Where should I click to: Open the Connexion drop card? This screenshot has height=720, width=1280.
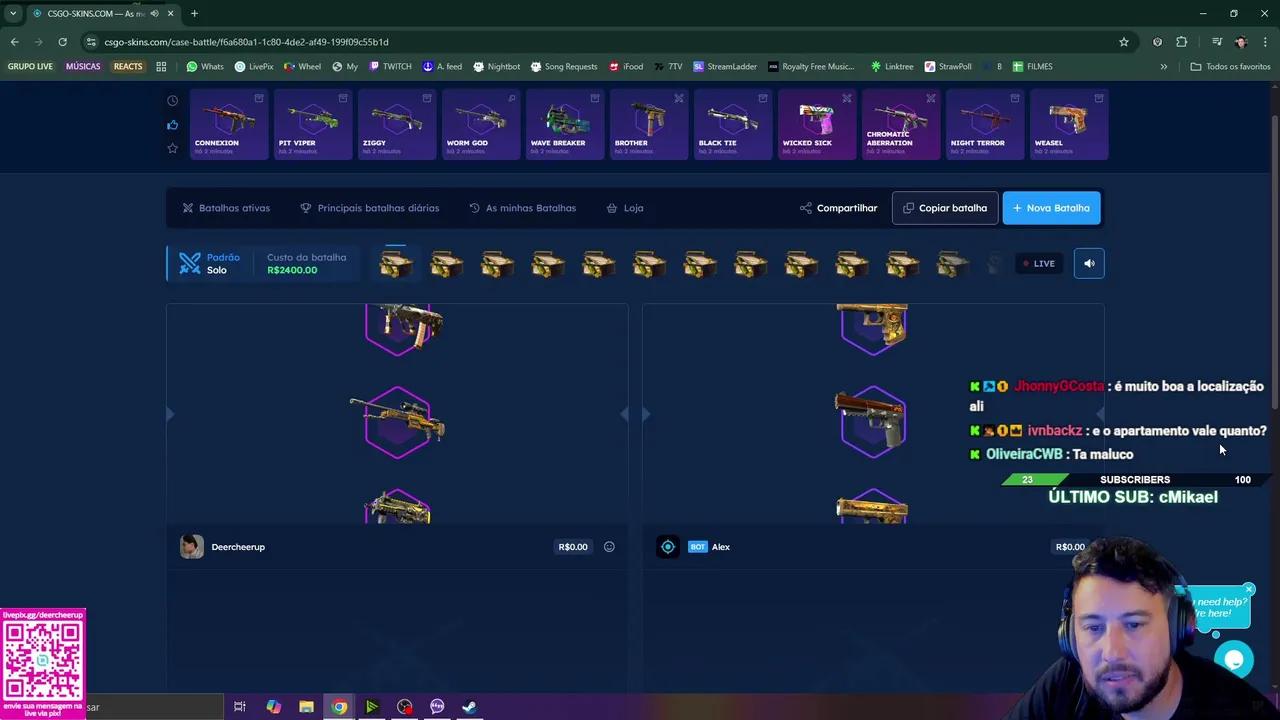tap(229, 124)
